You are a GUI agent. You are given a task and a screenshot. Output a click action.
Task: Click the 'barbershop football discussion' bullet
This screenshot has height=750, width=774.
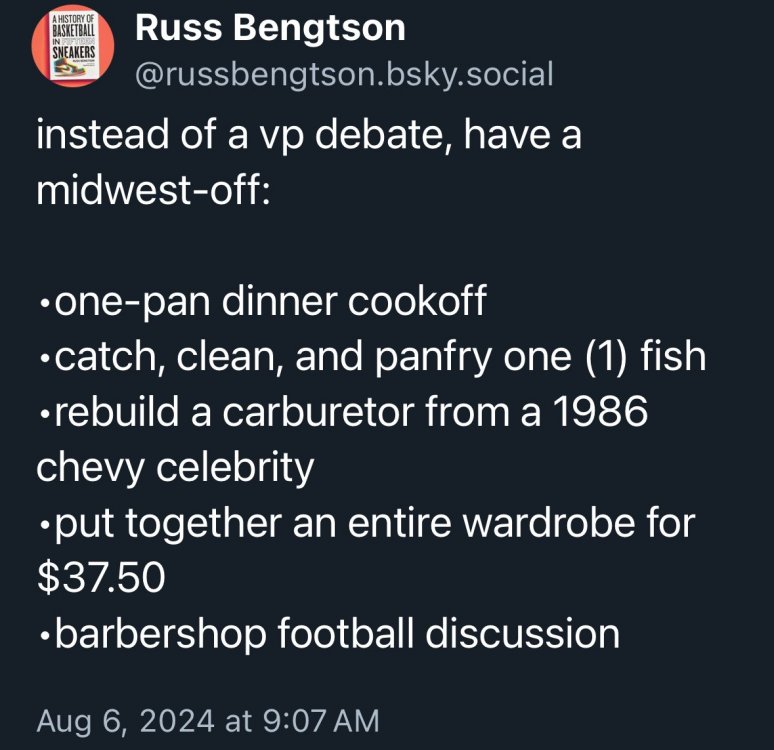tap(332, 633)
